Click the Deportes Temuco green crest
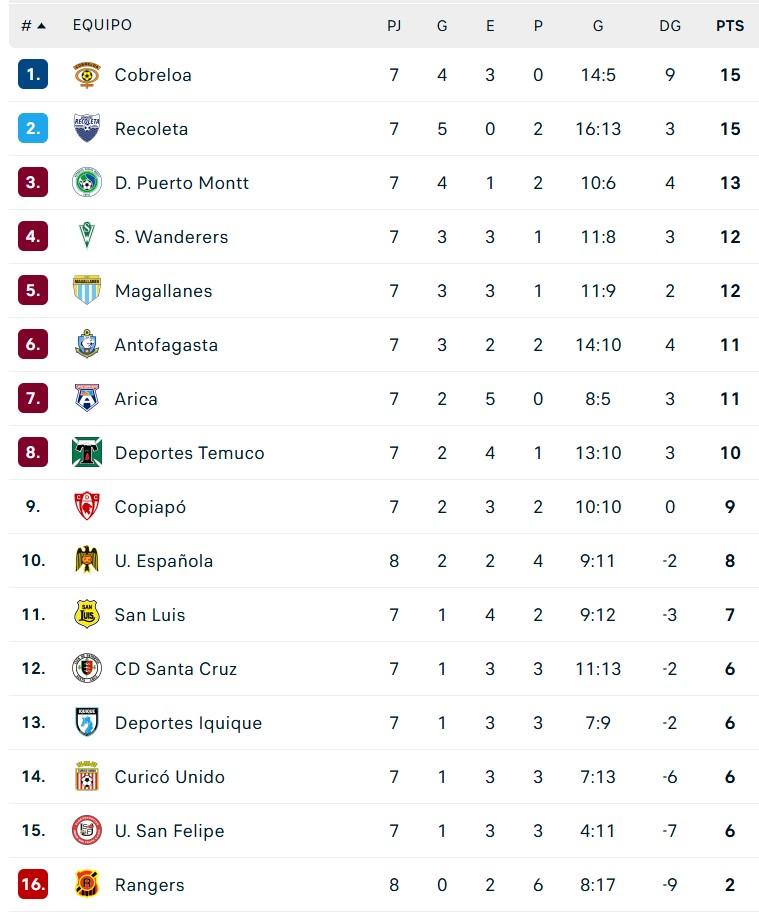This screenshot has width=759, height=923. (87, 453)
